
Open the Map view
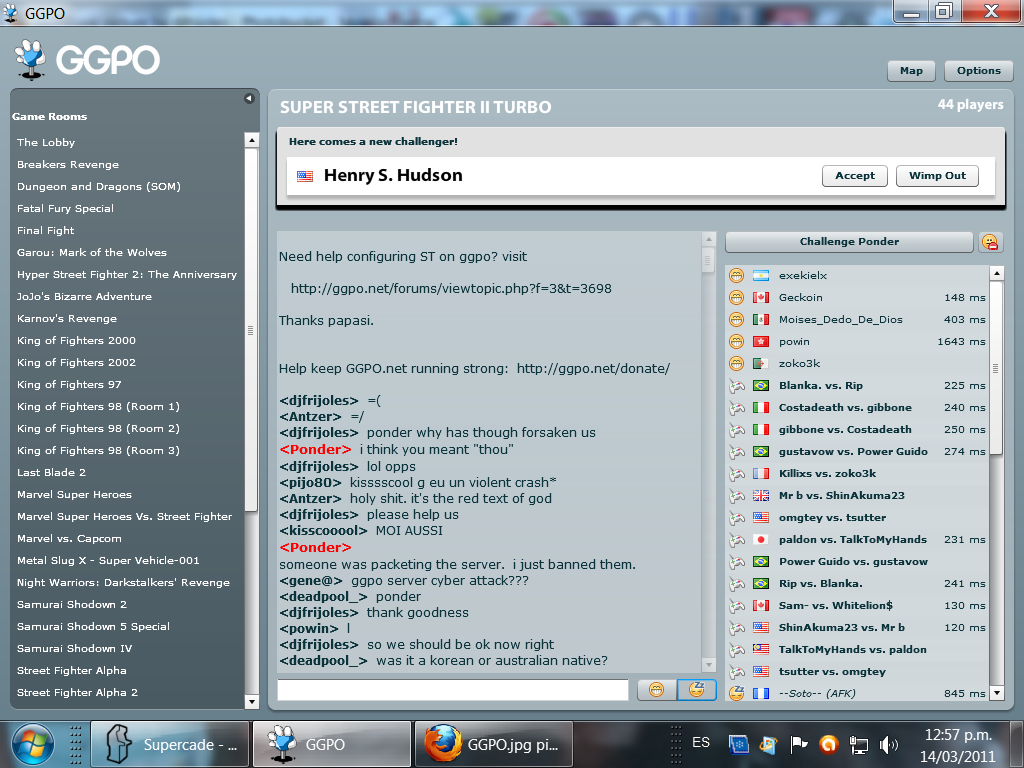(x=911, y=71)
